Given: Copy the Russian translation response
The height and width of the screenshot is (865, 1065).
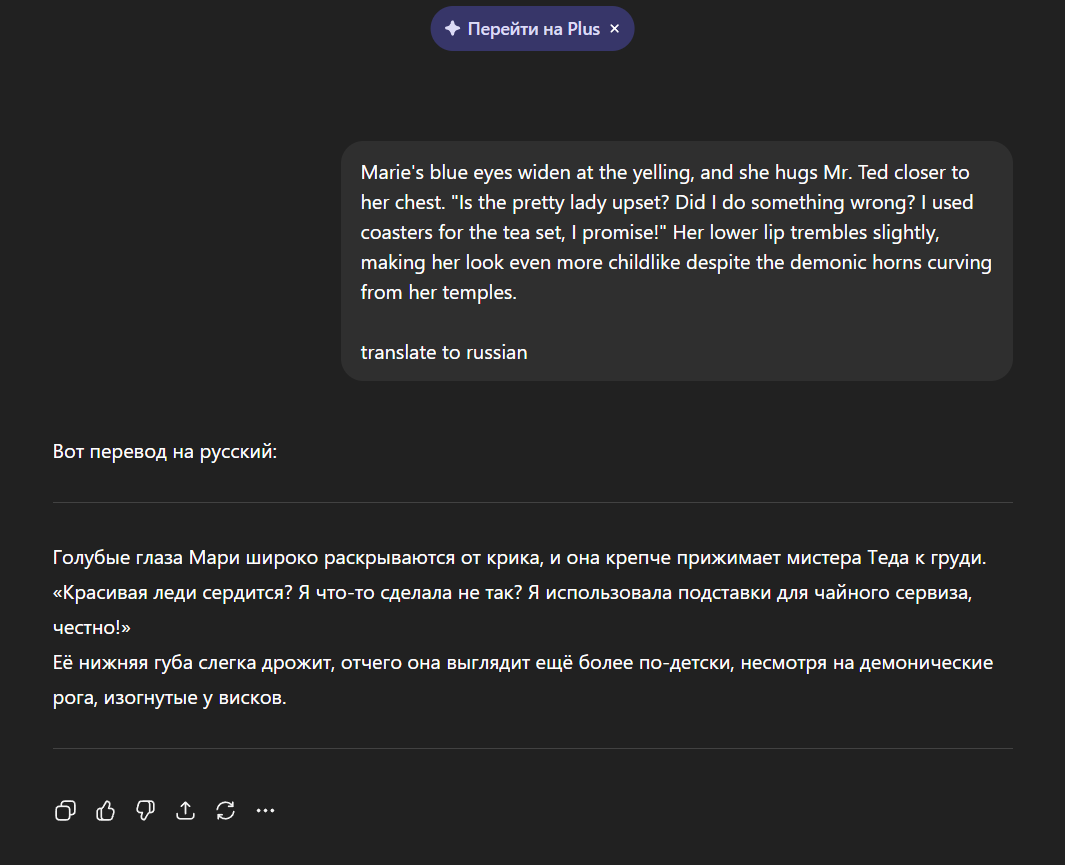Looking at the screenshot, I should point(65,810).
